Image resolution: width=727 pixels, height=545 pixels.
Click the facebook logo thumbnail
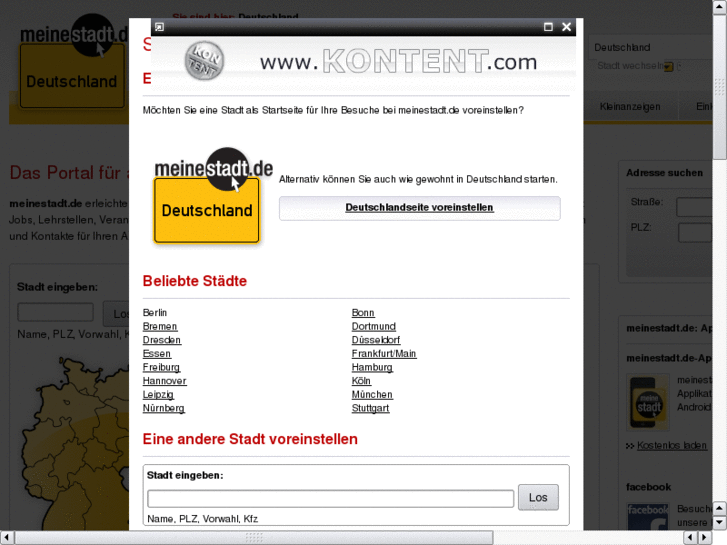tap(648, 516)
